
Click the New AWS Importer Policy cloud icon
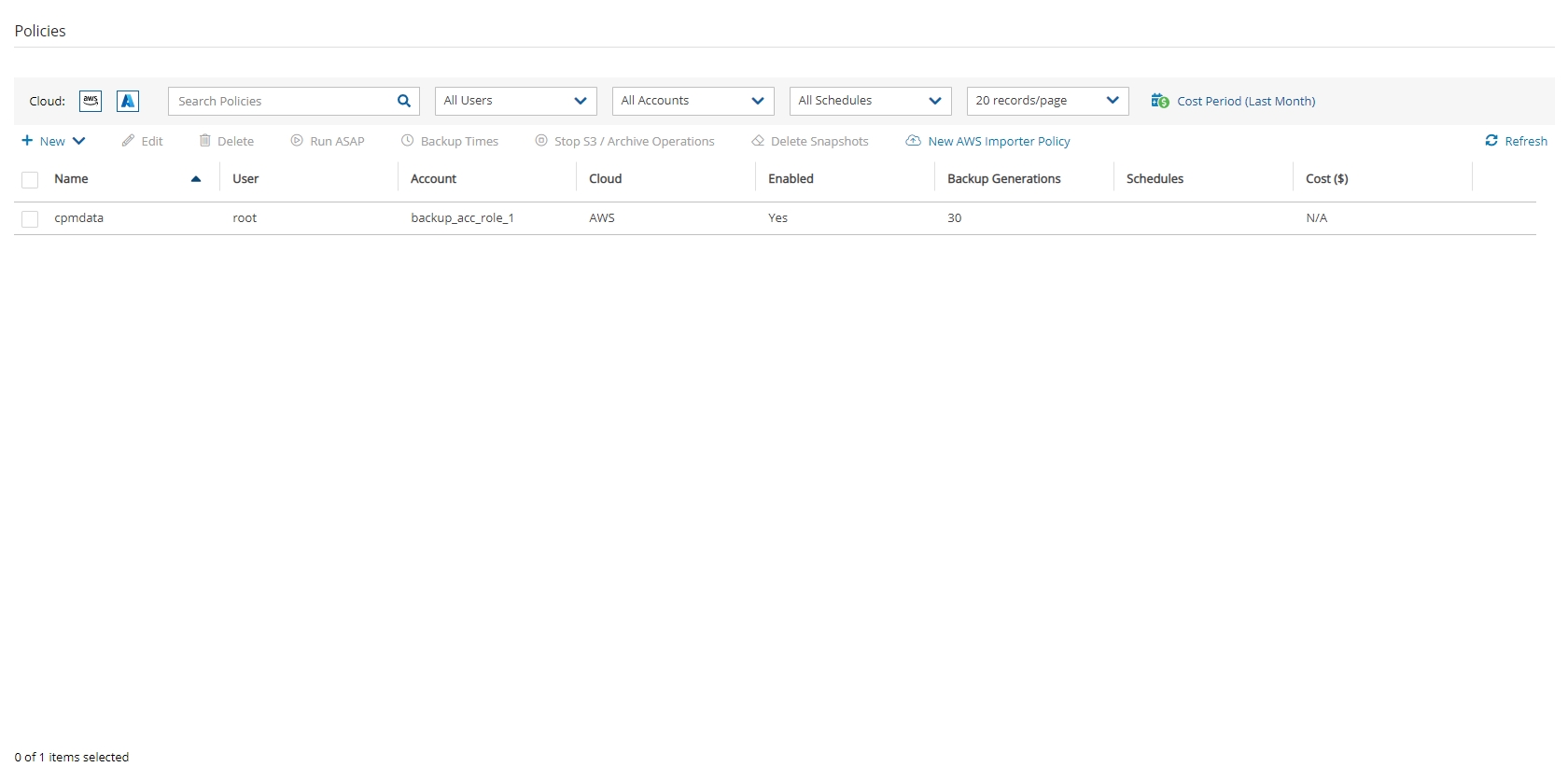(913, 141)
